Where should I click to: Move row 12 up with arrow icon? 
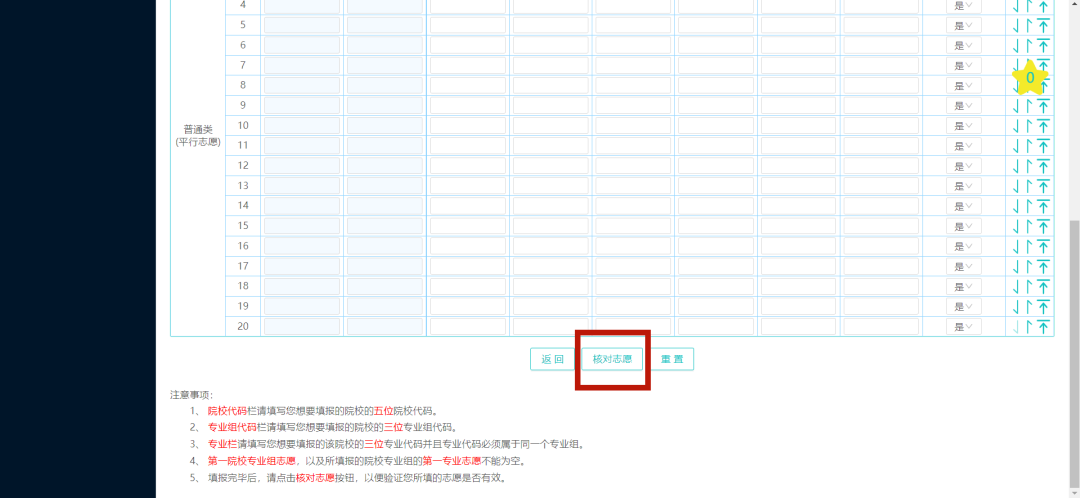click(1029, 166)
